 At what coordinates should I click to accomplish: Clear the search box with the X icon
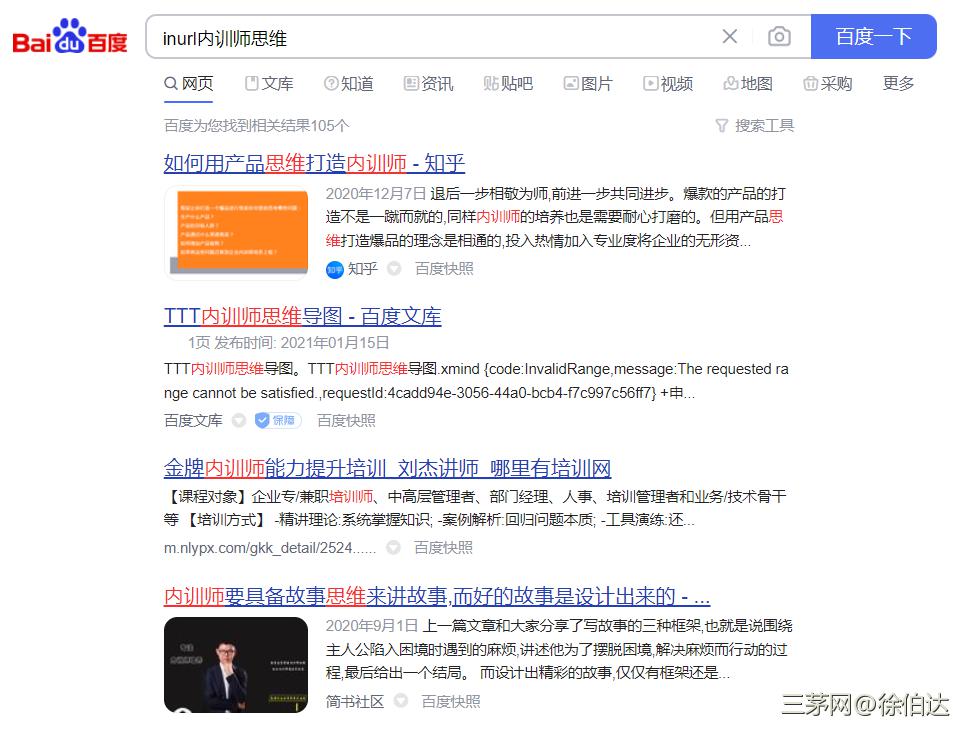[730, 36]
